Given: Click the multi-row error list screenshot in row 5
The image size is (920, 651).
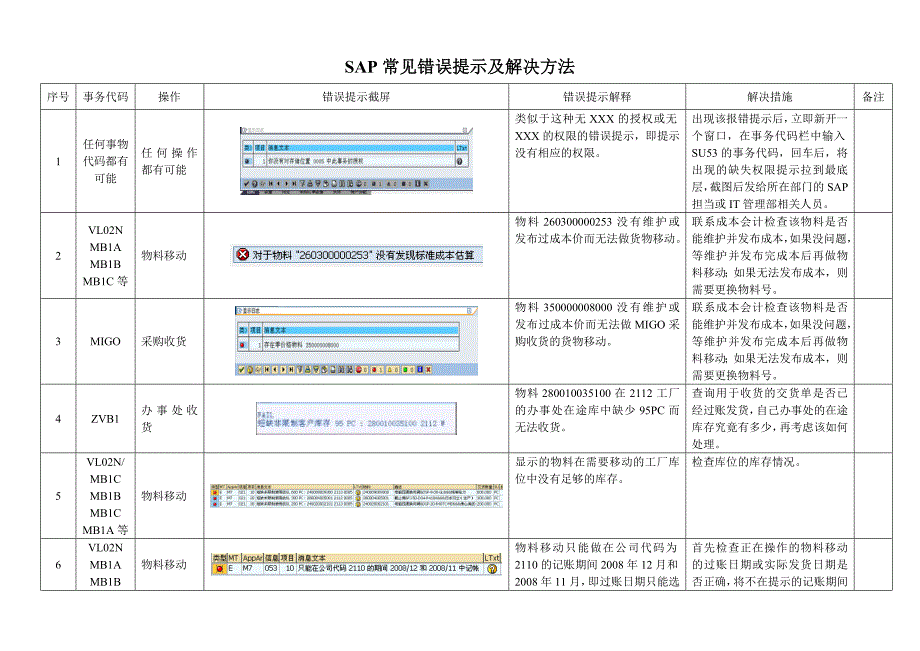Looking at the screenshot, I should (356, 496).
